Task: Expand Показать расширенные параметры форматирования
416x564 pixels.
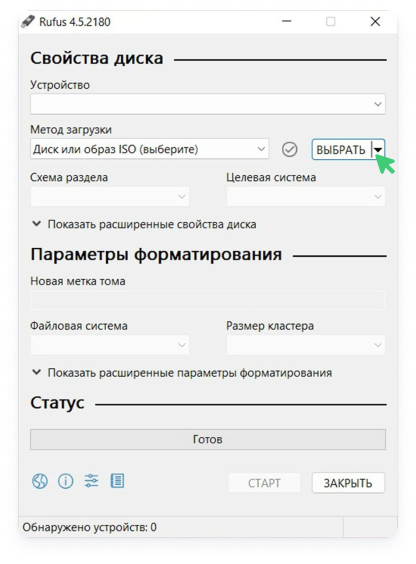Action: (182, 373)
